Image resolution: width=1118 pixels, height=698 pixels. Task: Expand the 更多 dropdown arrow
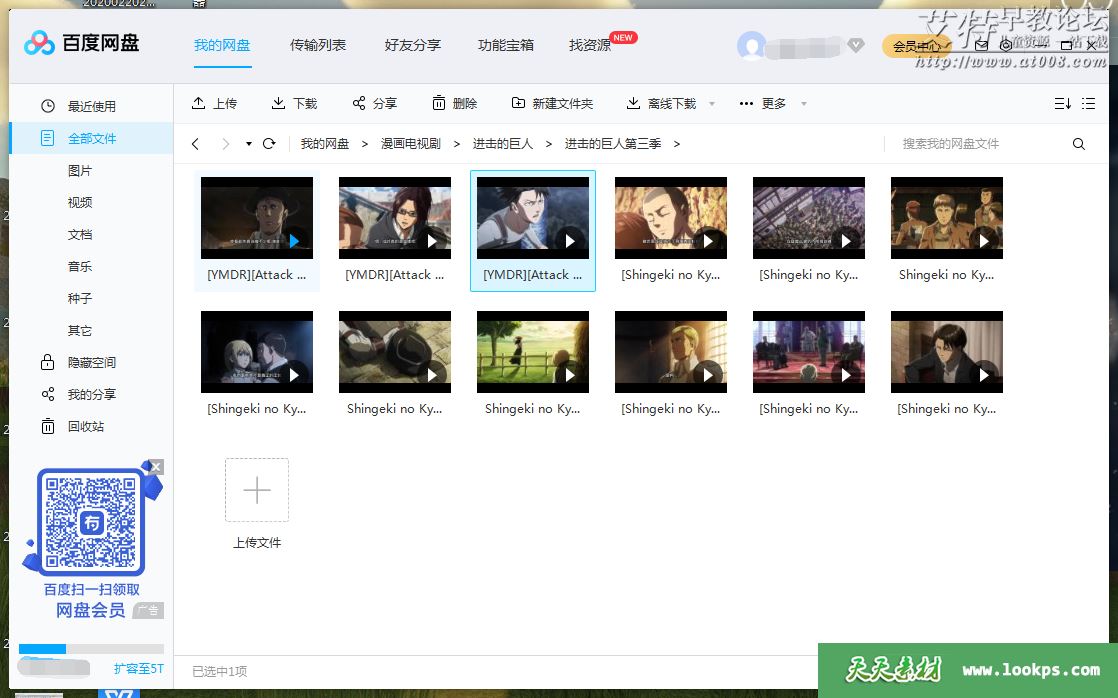pos(803,104)
